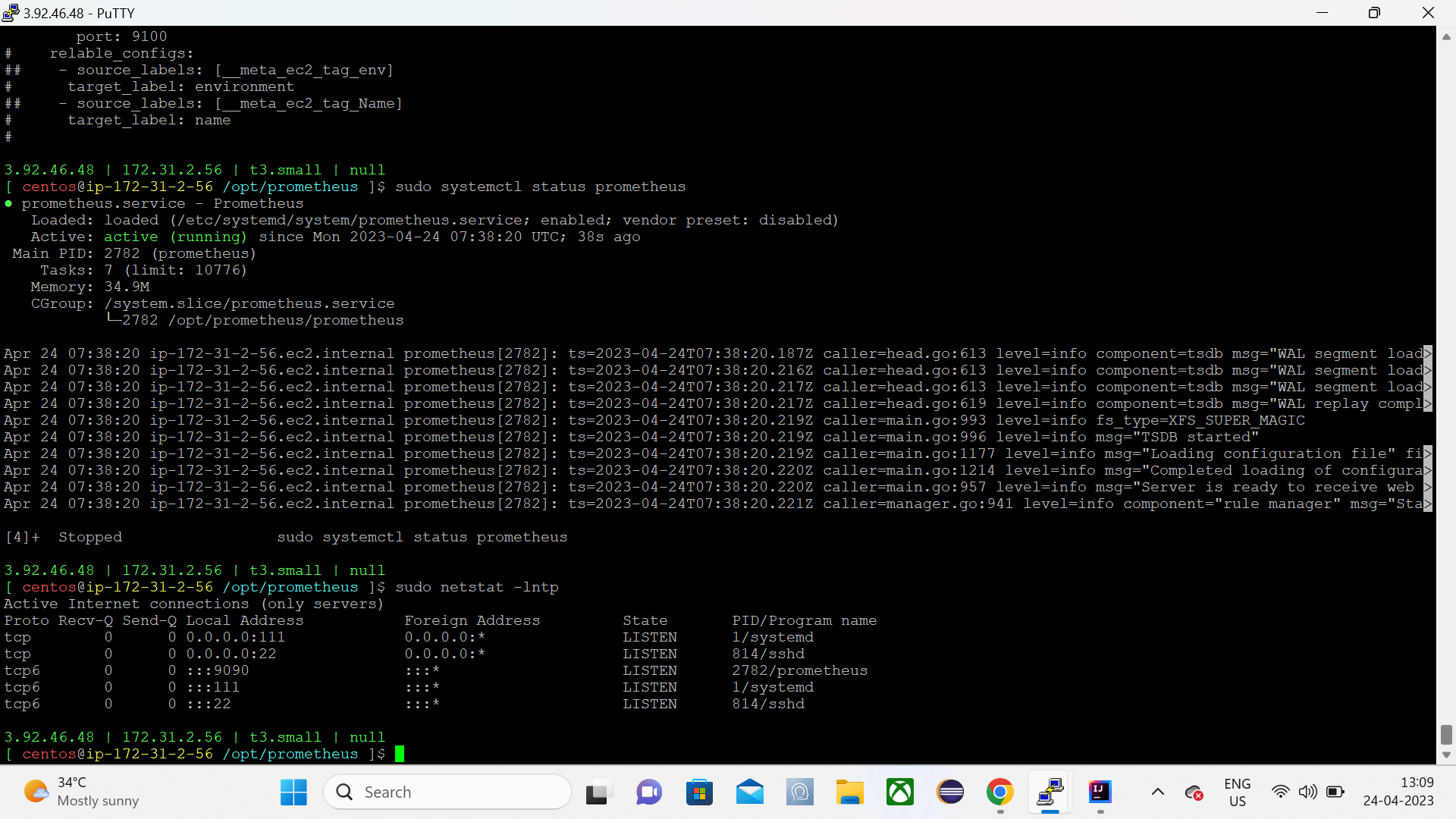Screen dimensions: 1456x819
Task: Mute audio via the speaker tray icon
Action: pos(1310,792)
